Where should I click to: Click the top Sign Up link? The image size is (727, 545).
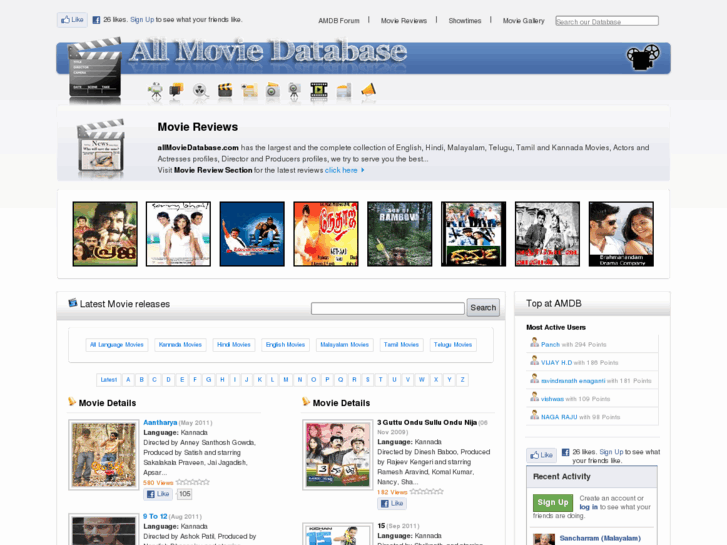pyautogui.click(x=142, y=19)
